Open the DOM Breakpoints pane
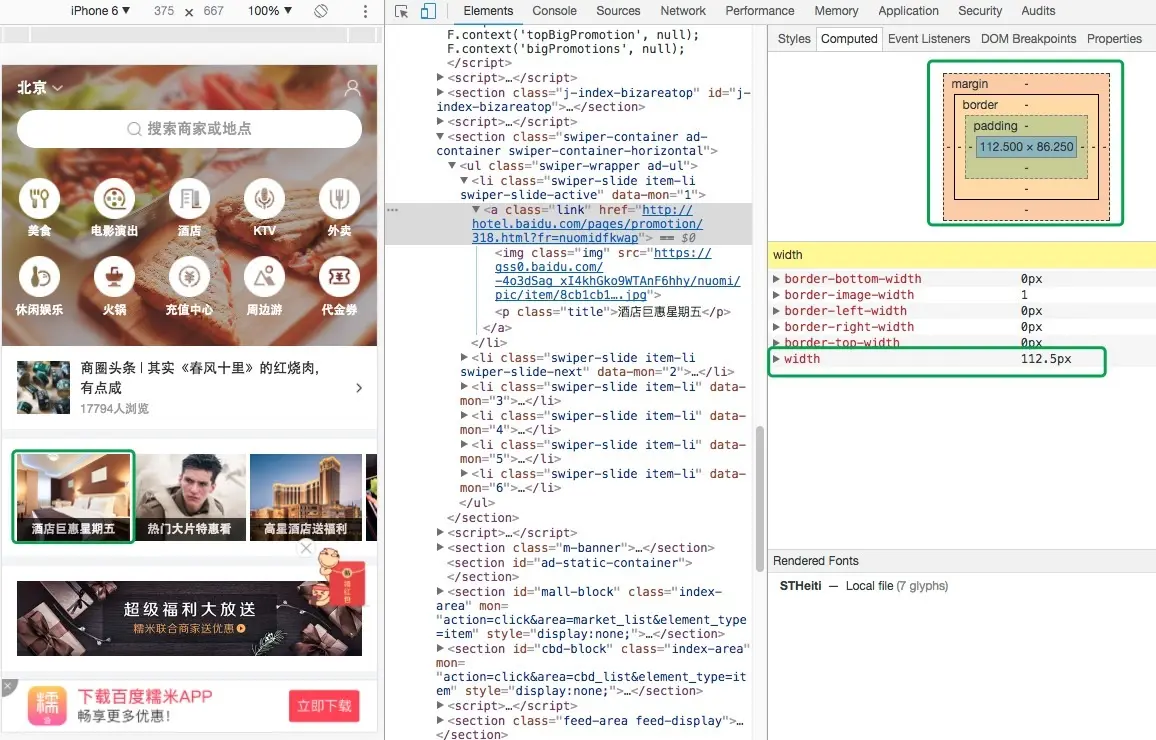Screen dimensions: 1156x740 [1028, 39]
